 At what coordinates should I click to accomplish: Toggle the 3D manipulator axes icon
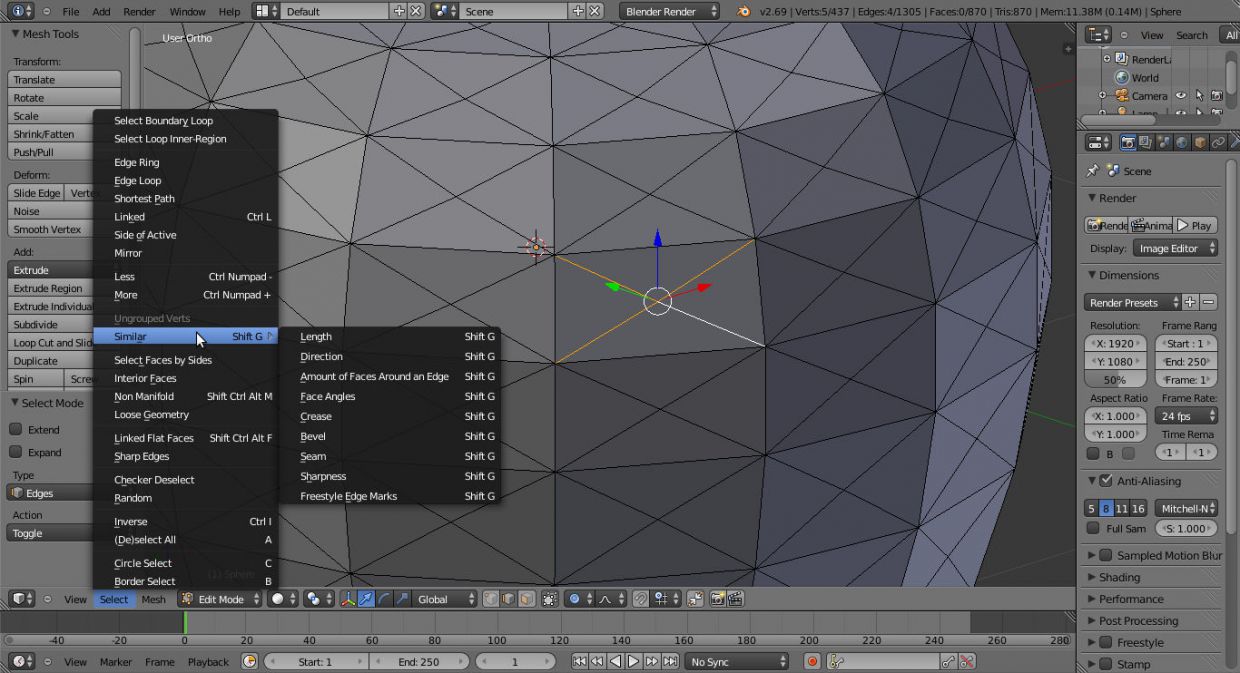tap(348, 599)
